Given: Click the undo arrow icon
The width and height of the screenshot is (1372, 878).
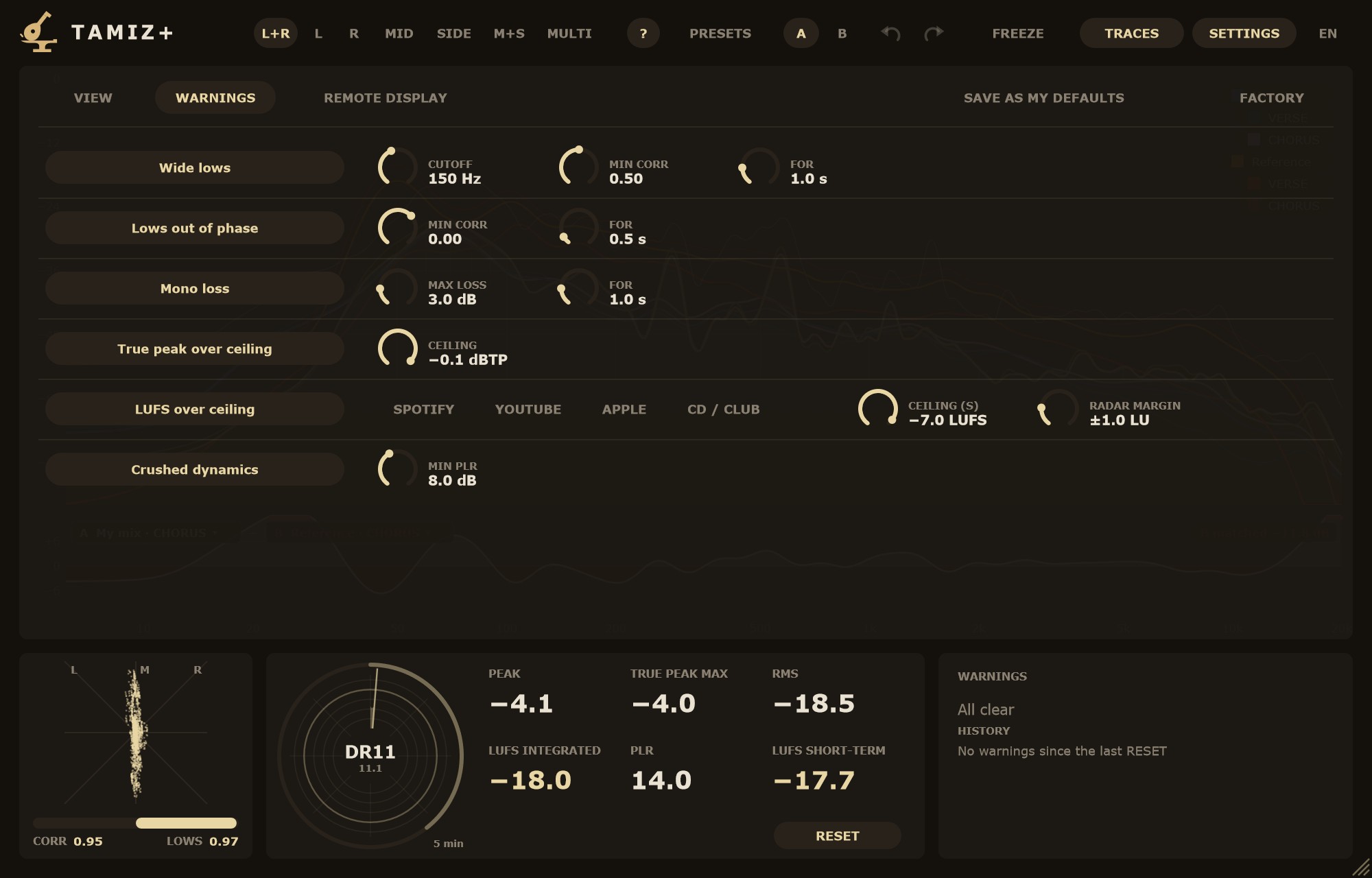Looking at the screenshot, I should coord(890,33).
